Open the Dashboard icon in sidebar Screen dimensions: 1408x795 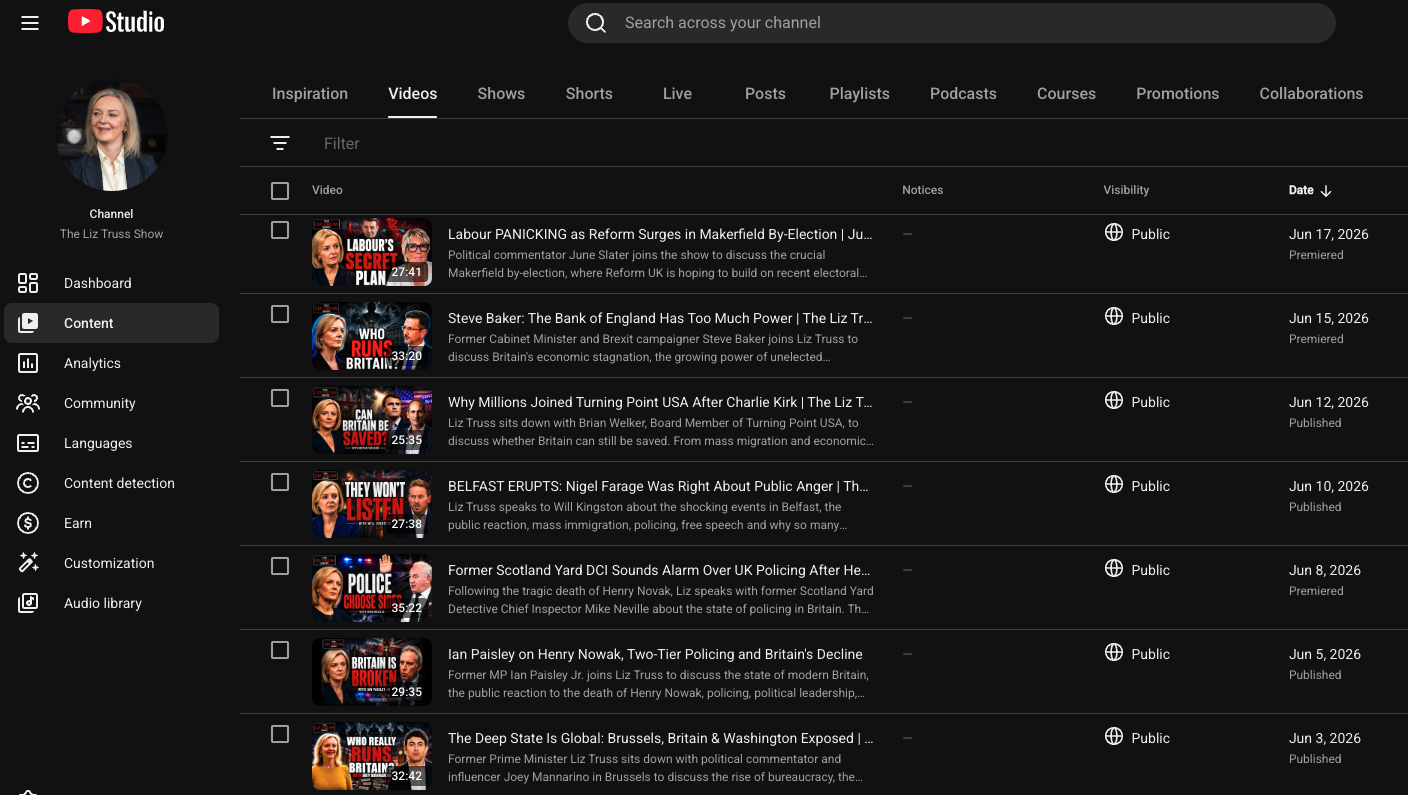tap(28, 283)
